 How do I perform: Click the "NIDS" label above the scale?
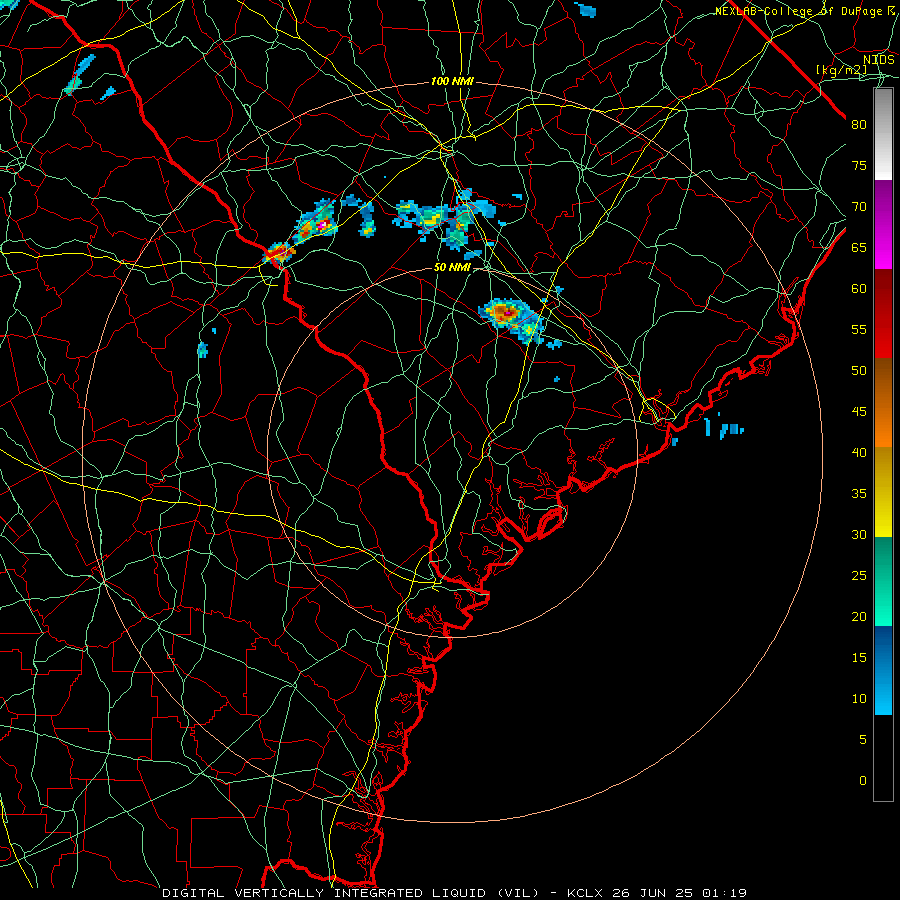(879, 60)
